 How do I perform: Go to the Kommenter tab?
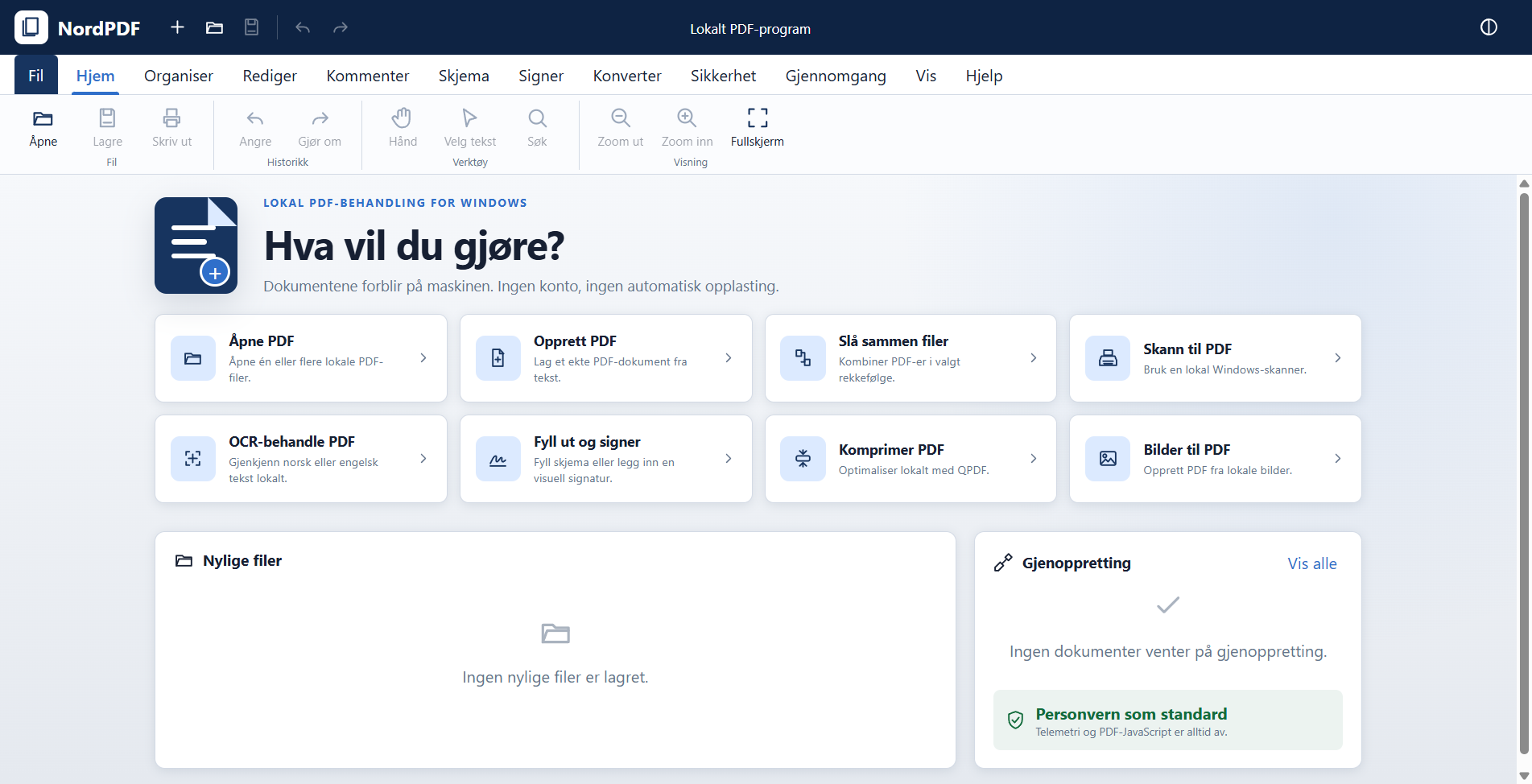pyautogui.click(x=368, y=75)
